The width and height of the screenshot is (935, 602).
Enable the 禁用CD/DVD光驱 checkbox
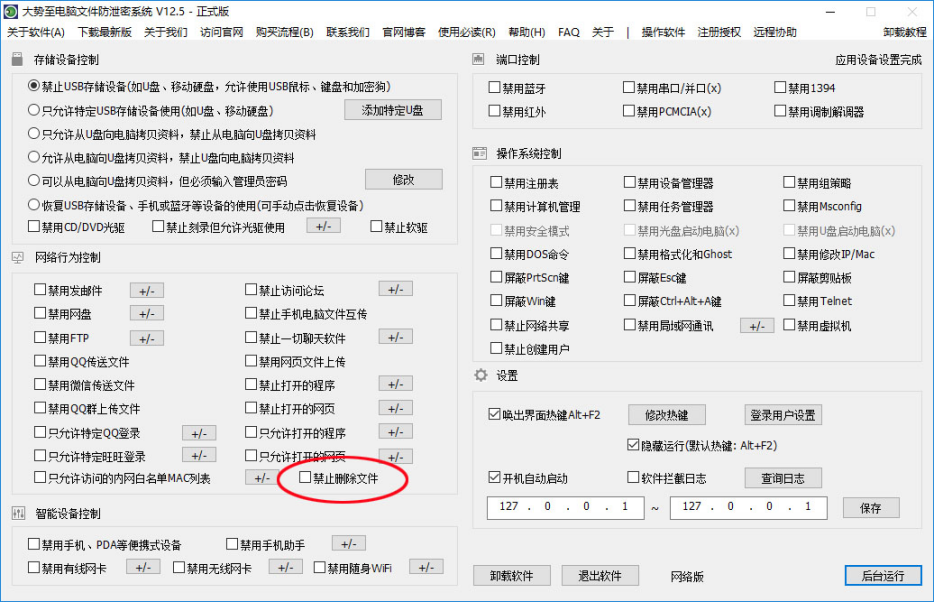34,226
